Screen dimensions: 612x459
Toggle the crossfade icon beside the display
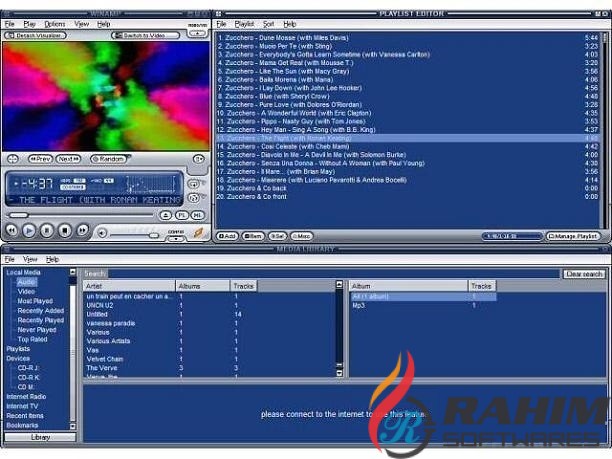point(194,183)
